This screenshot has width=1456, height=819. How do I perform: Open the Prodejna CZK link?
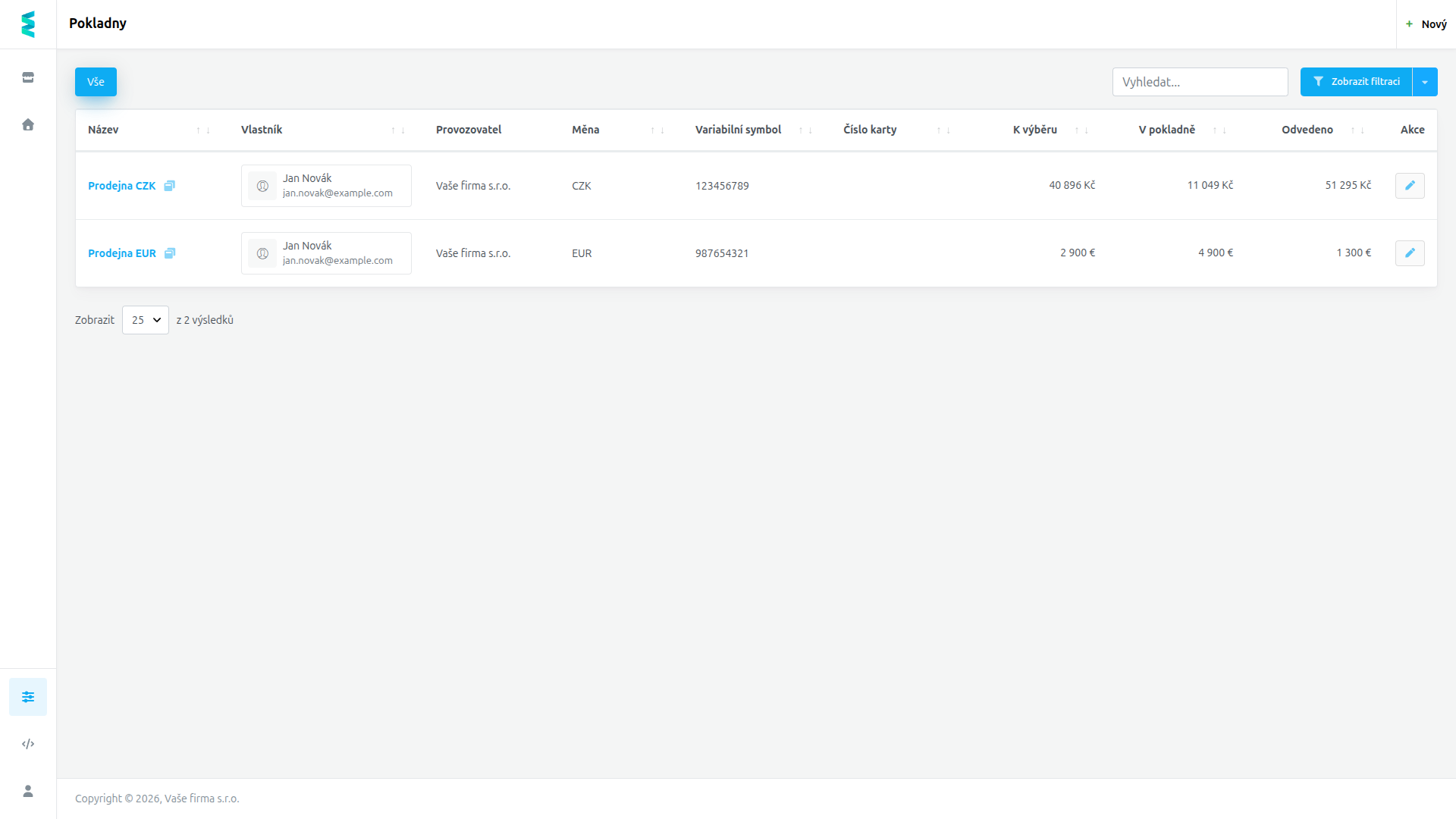point(121,186)
